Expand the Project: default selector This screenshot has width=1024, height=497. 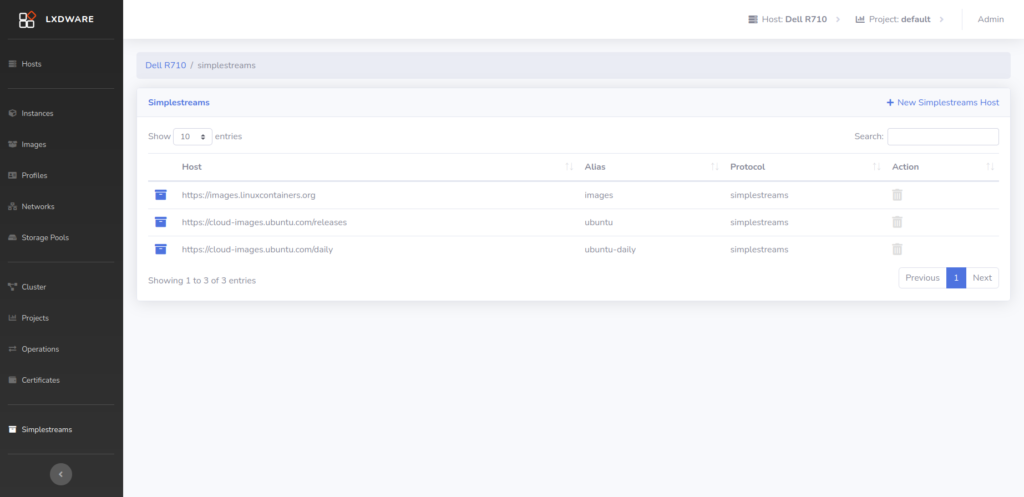coord(900,20)
